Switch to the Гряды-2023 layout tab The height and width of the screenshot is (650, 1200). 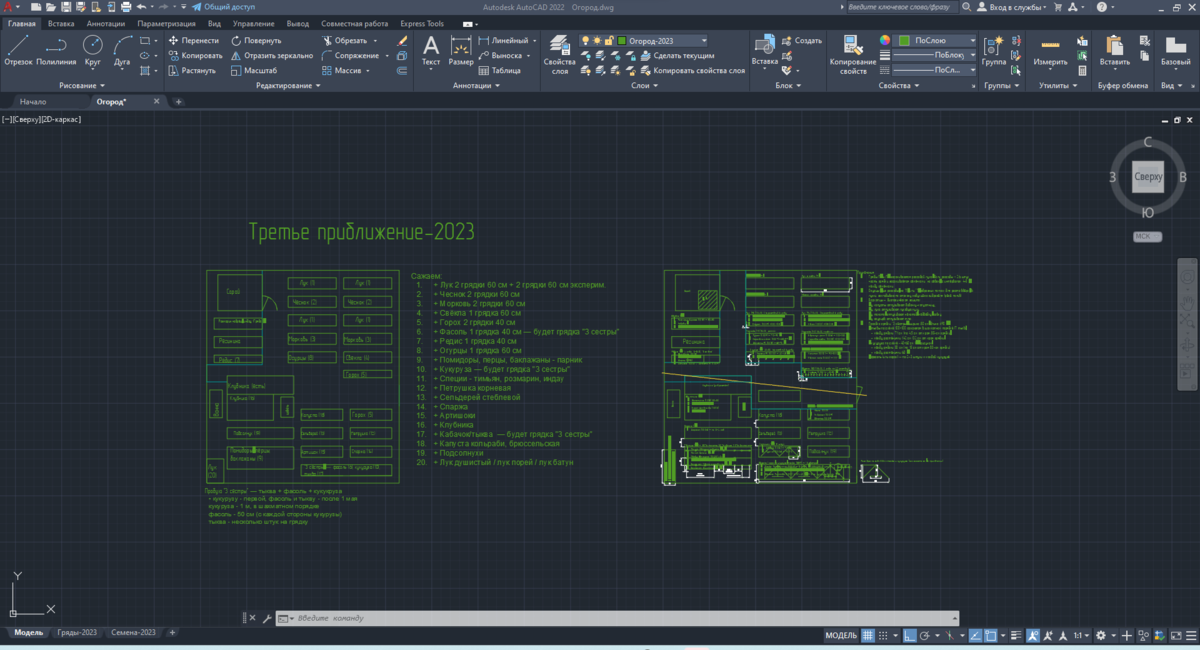pyautogui.click(x=77, y=633)
